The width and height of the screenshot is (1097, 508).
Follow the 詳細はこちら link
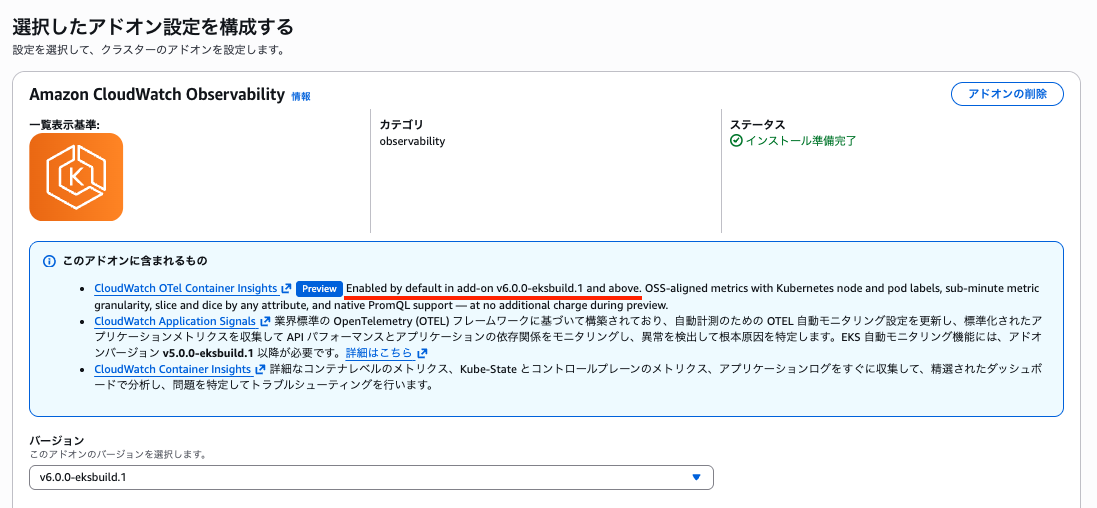click(379, 353)
